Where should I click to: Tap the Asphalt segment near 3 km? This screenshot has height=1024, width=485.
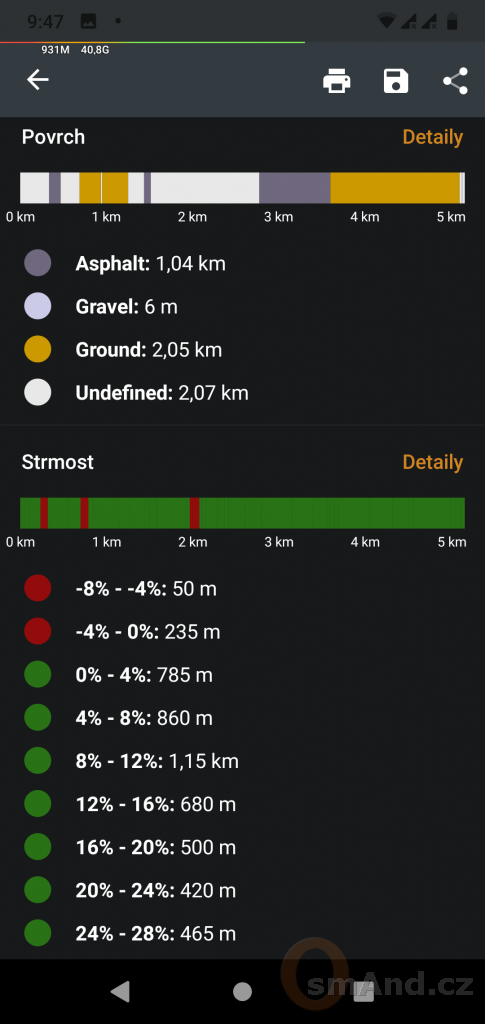294,188
